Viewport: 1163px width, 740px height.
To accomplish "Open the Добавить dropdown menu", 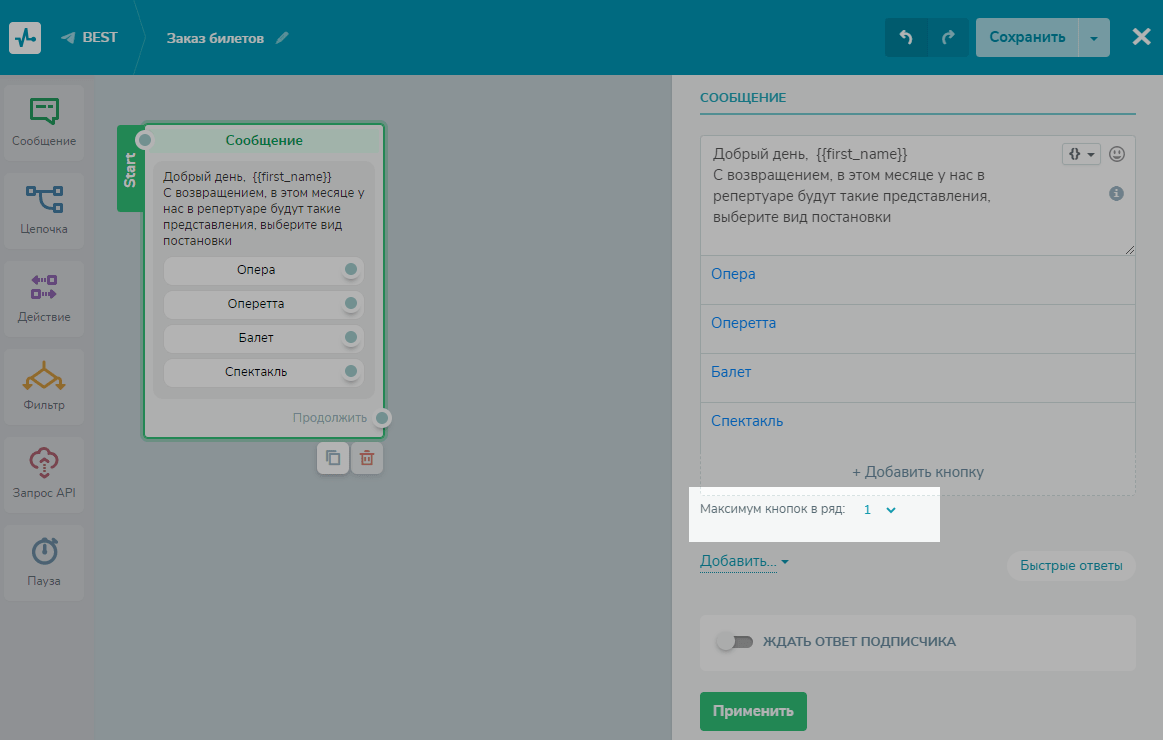I will click(x=744, y=562).
